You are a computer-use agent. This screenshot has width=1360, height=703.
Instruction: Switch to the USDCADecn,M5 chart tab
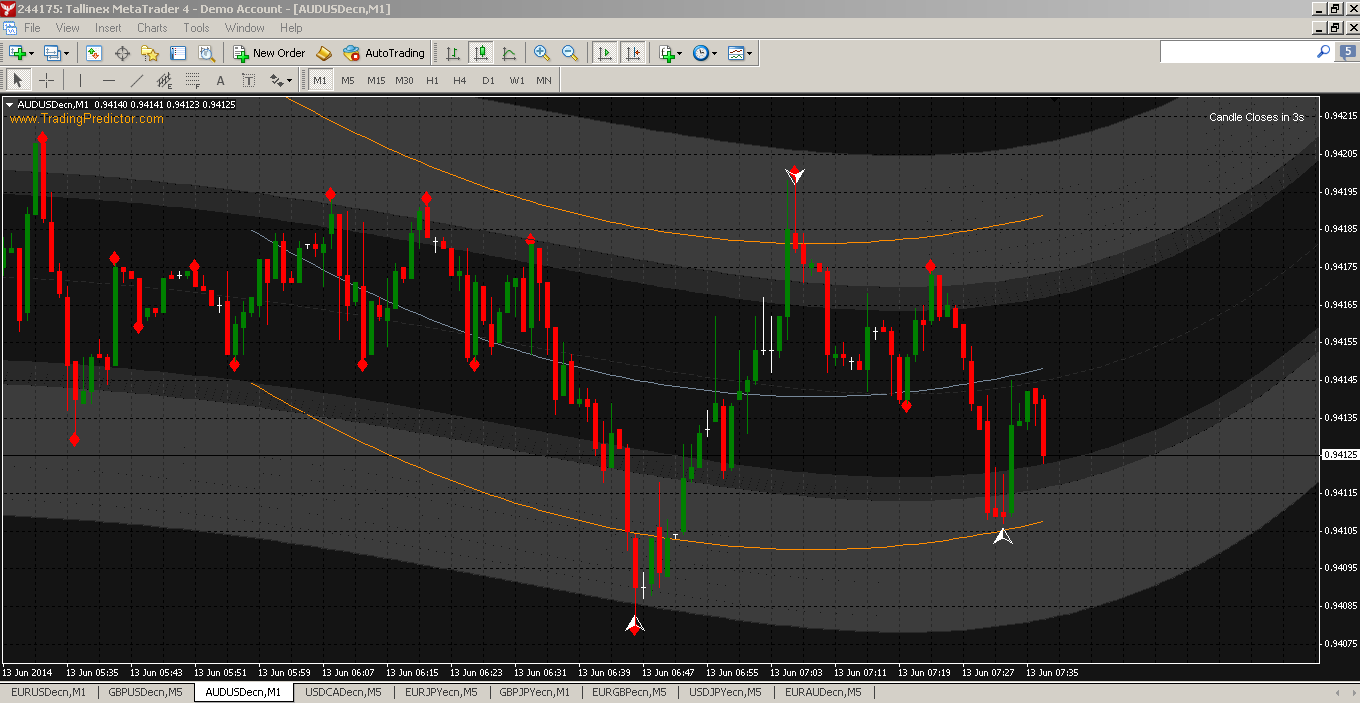[343, 692]
